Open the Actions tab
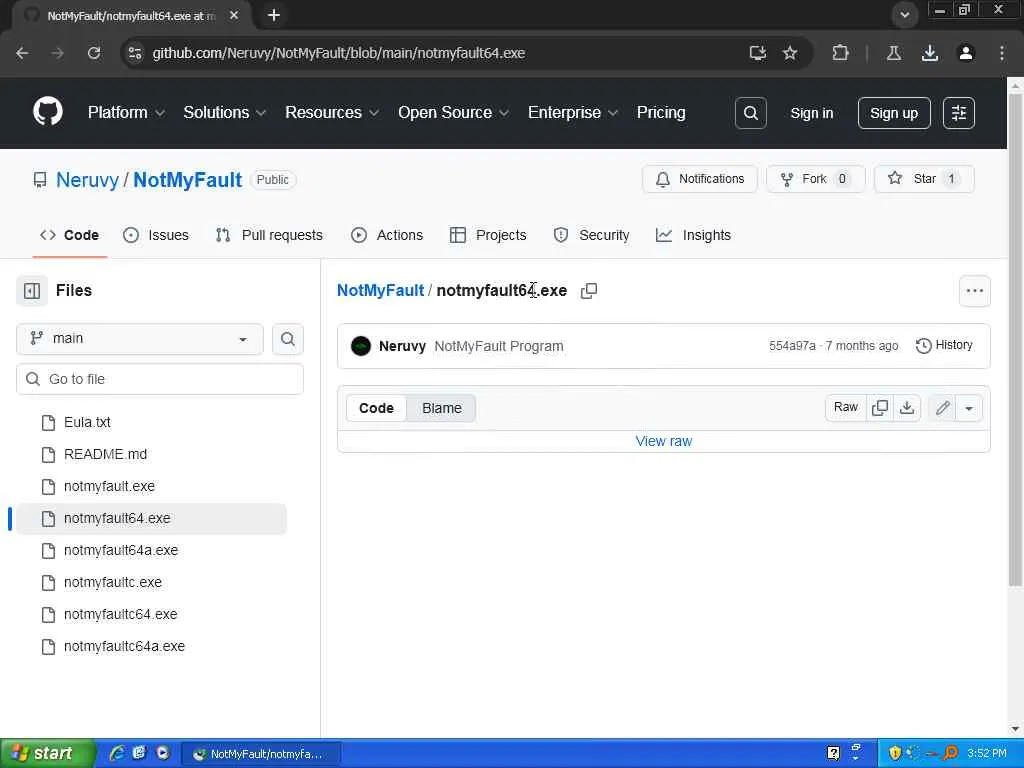This screenshot has width=1024, height=768. tap(387, 235)
